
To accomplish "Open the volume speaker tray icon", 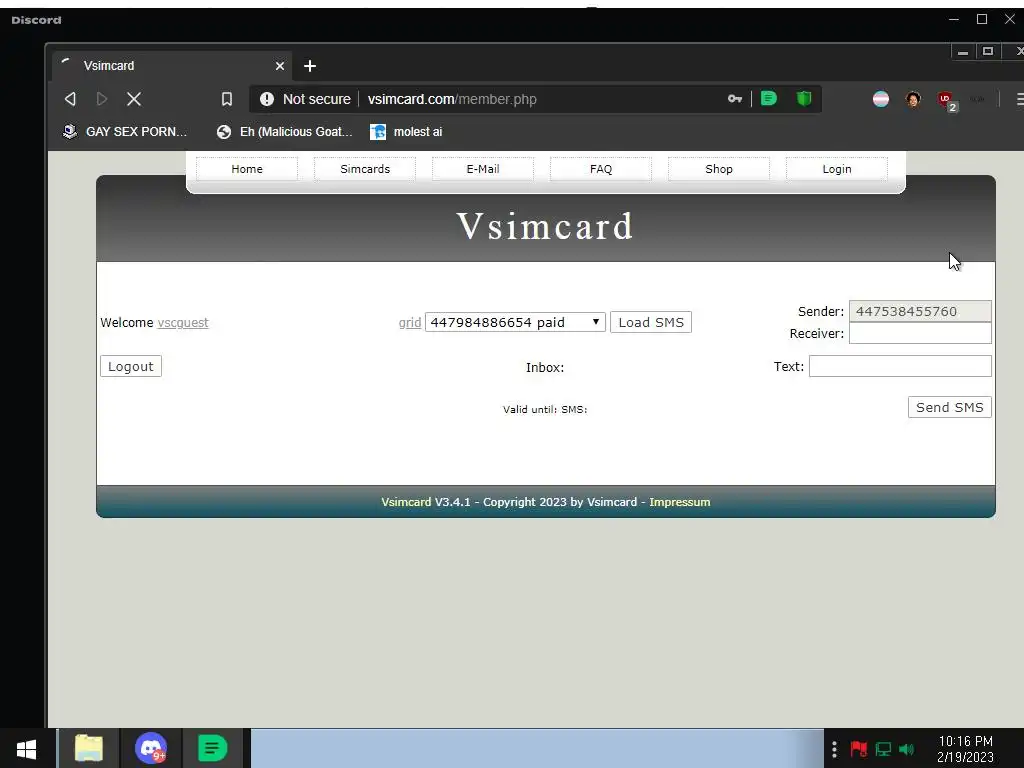I will pos(906,749).
